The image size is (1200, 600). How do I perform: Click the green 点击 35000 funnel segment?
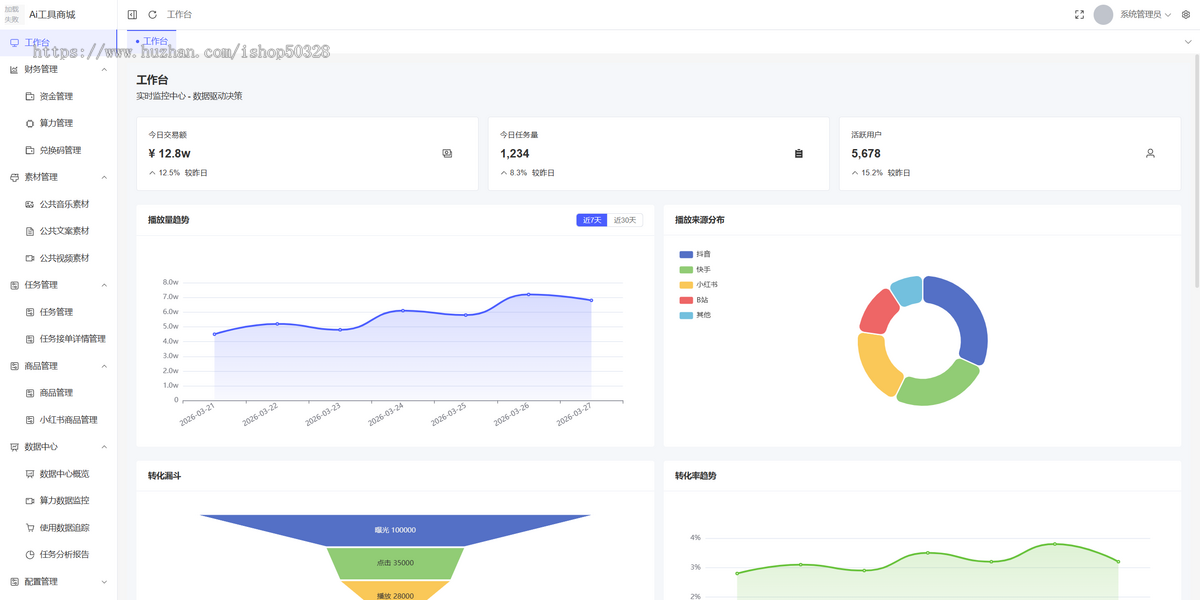(x=395, y=563)
